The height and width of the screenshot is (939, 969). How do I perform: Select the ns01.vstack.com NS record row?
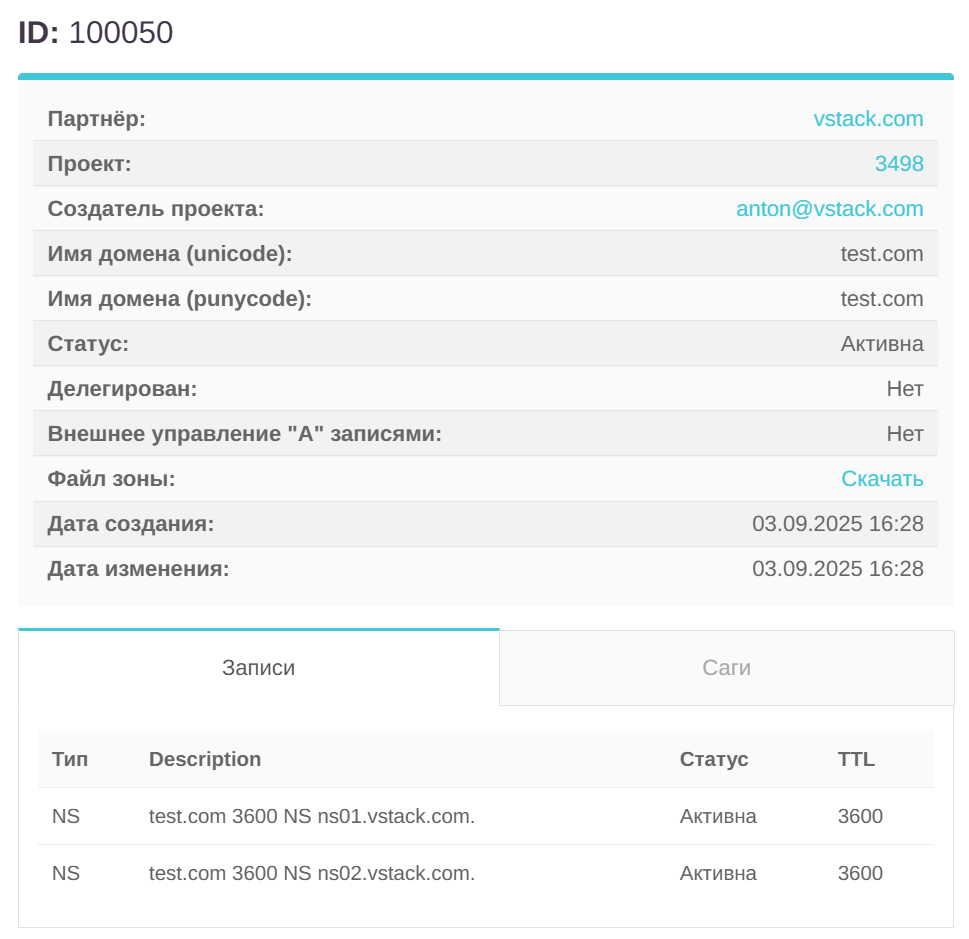click(312, 816)
